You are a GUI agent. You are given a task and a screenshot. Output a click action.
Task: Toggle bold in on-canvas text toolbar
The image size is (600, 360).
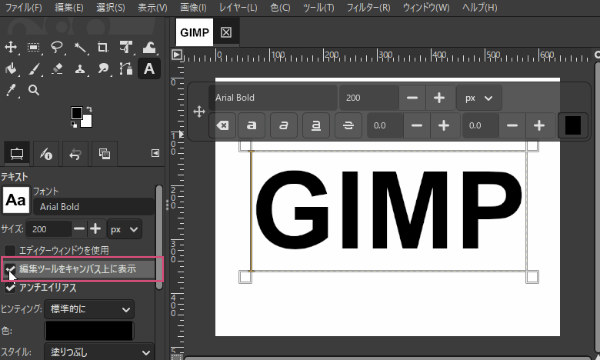(251, 125)
